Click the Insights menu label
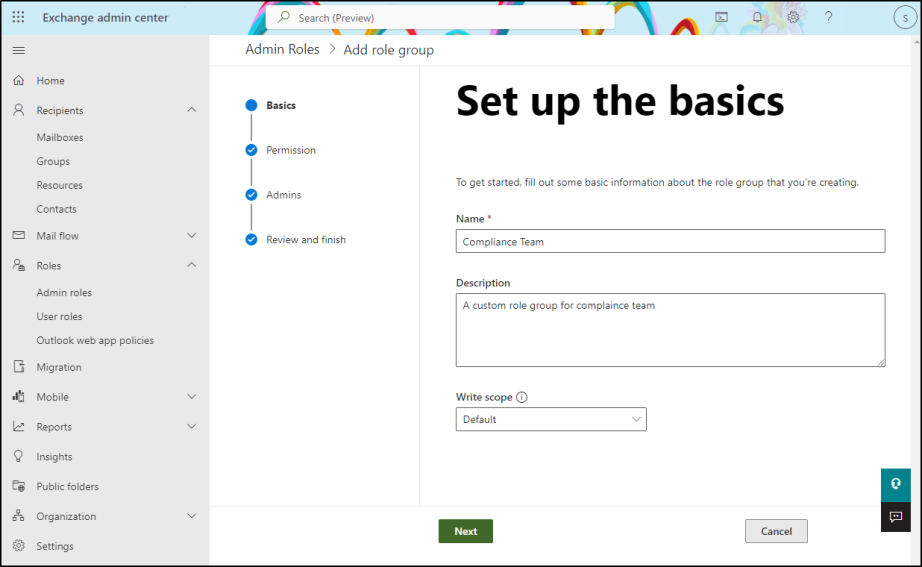922x567 pixels. pos(54,457)
